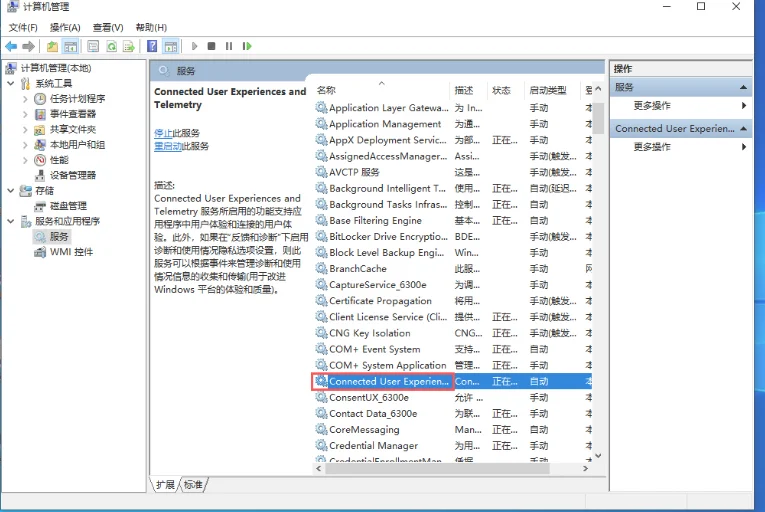The image size is (765, 512).
Task: Click the Stop Service toolbar button
Action: 211,46
